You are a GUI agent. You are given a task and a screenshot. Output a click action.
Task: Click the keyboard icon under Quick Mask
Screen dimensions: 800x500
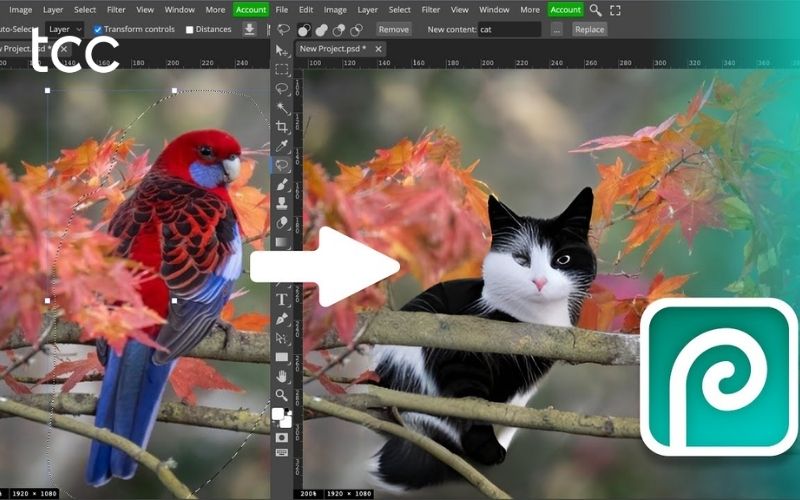pyautogui.click(x=282, y=453)
